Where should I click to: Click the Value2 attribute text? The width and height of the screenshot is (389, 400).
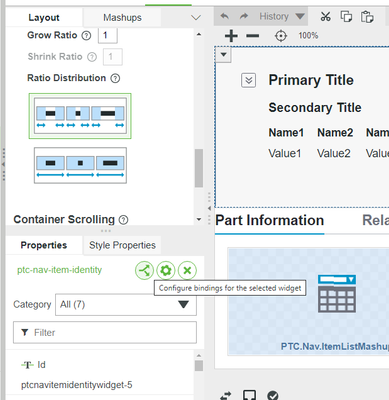pos(334,153)
